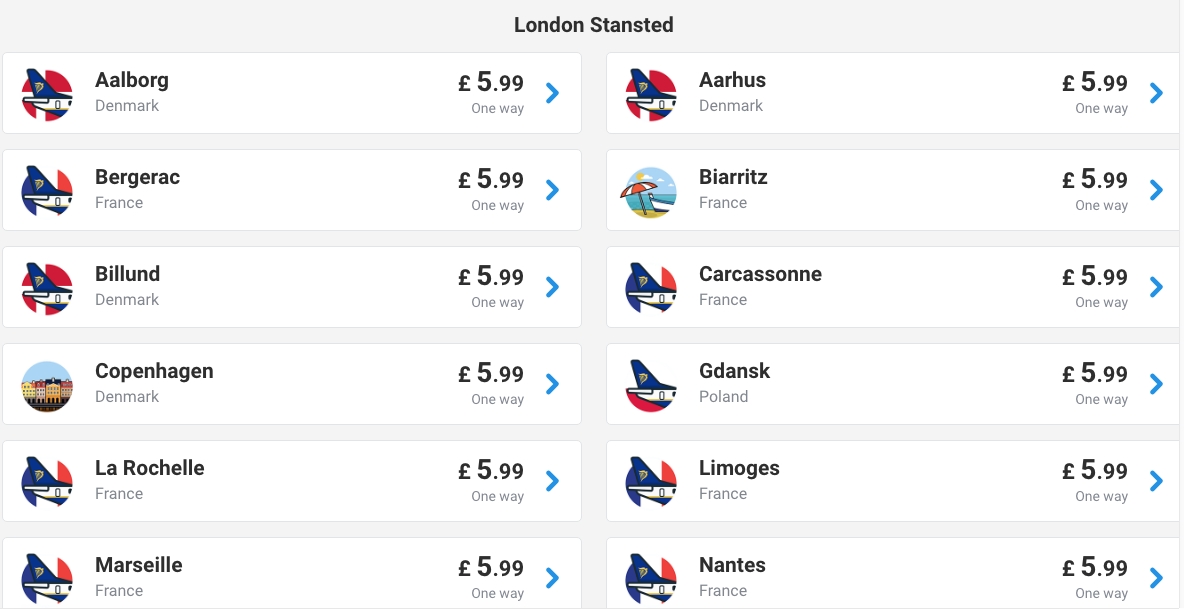Click the Gdansk plane tail icon
The image size is (1184, 609).
pyautogui.click(x=650, y=386)
